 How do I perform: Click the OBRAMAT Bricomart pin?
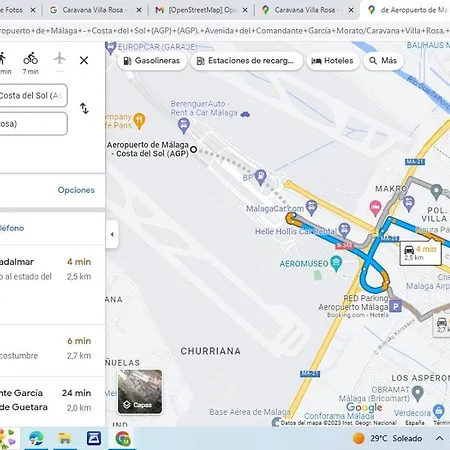pos(418,393)
